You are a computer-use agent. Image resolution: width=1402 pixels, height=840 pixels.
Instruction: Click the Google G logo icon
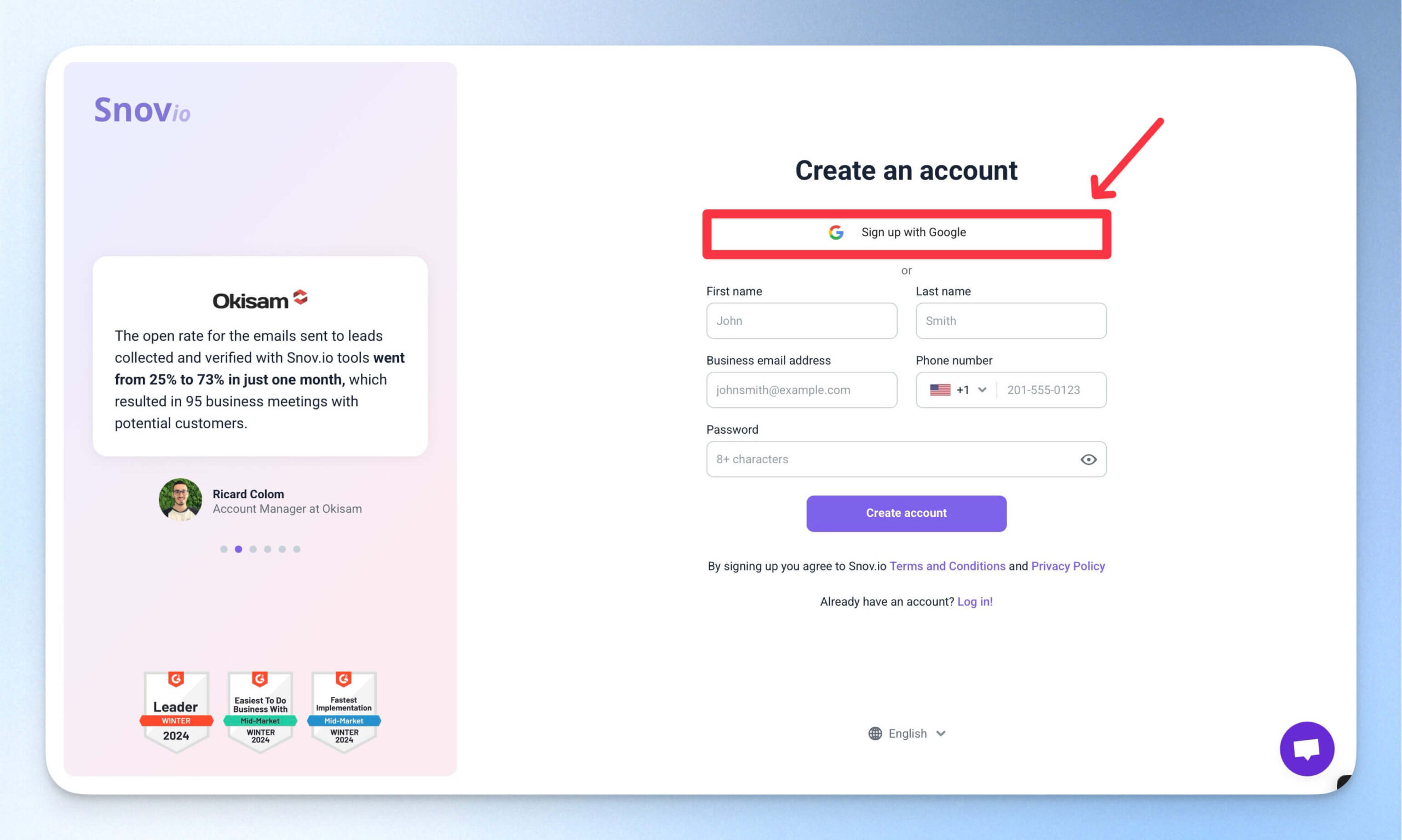[x=836, y=232]
